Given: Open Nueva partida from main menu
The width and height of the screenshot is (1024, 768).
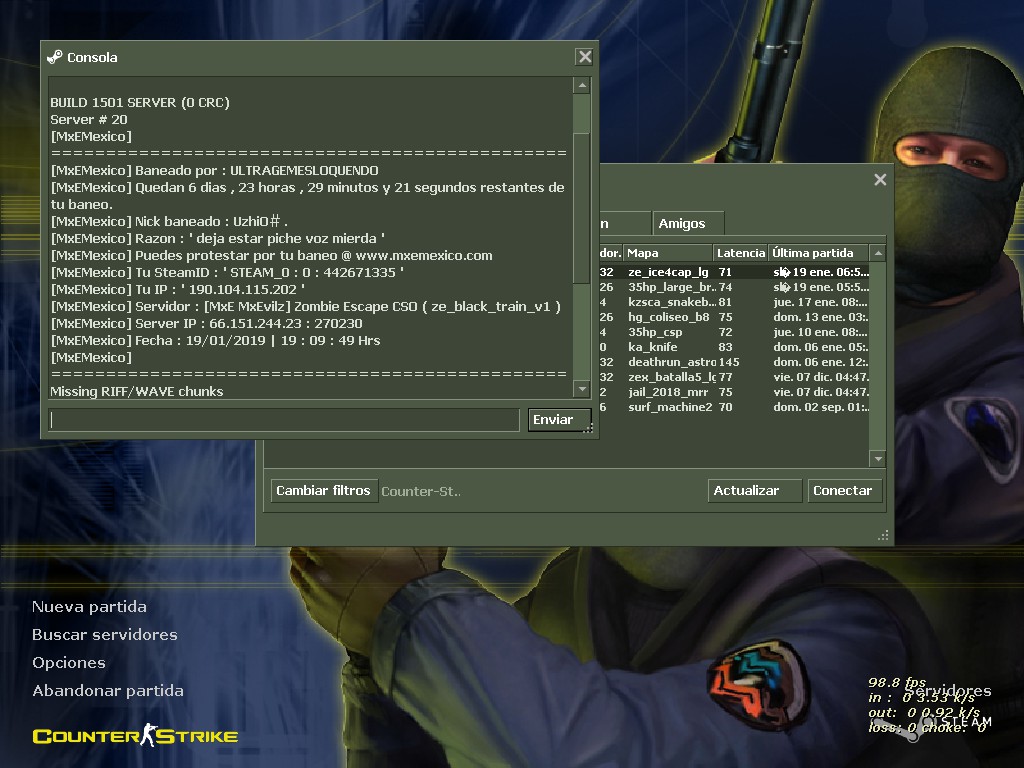Looking at the screenshot, I should click(x=89, y=607).
